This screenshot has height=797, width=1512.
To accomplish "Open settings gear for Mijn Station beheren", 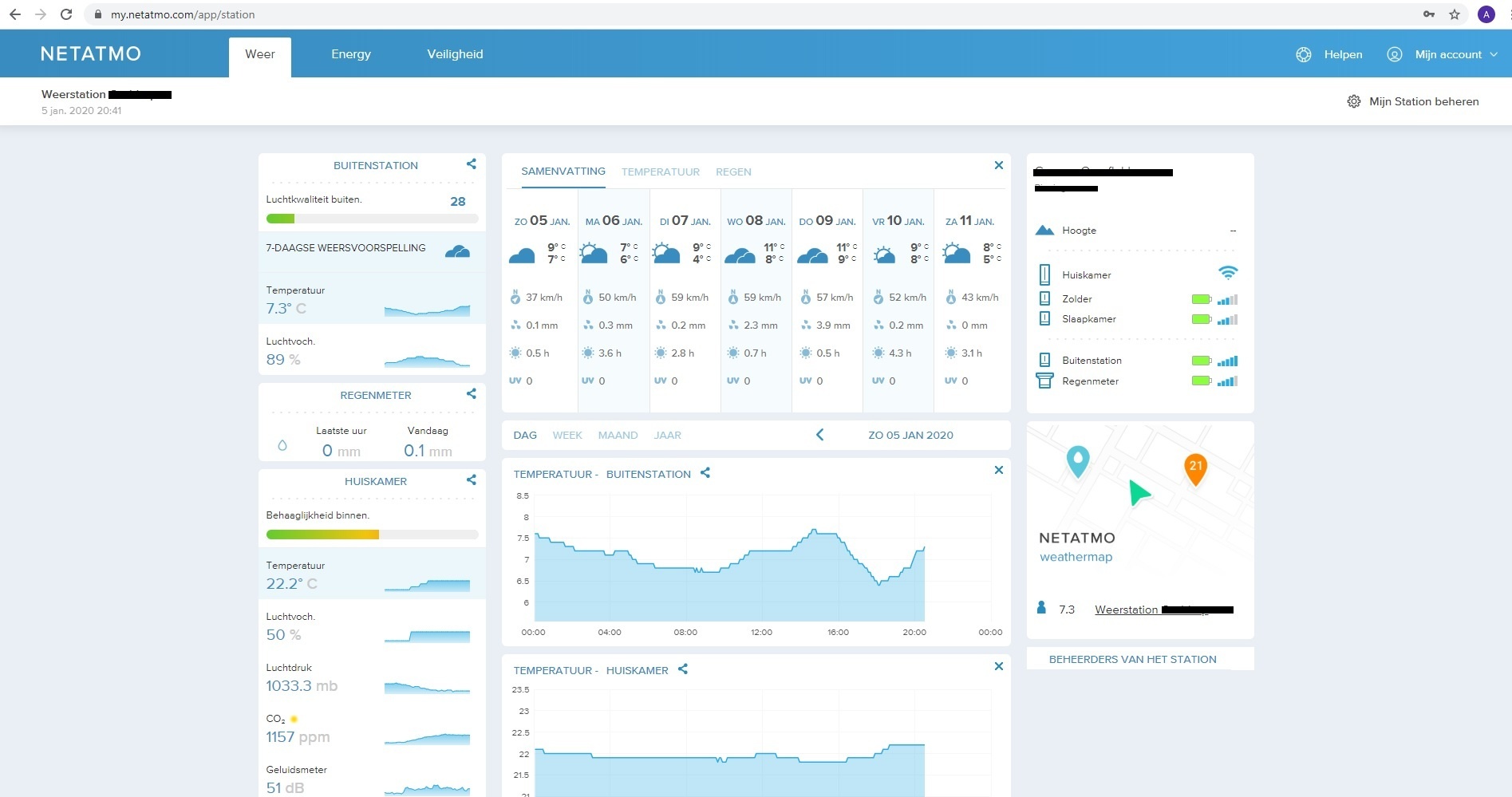I will [x=1354, y=101].
